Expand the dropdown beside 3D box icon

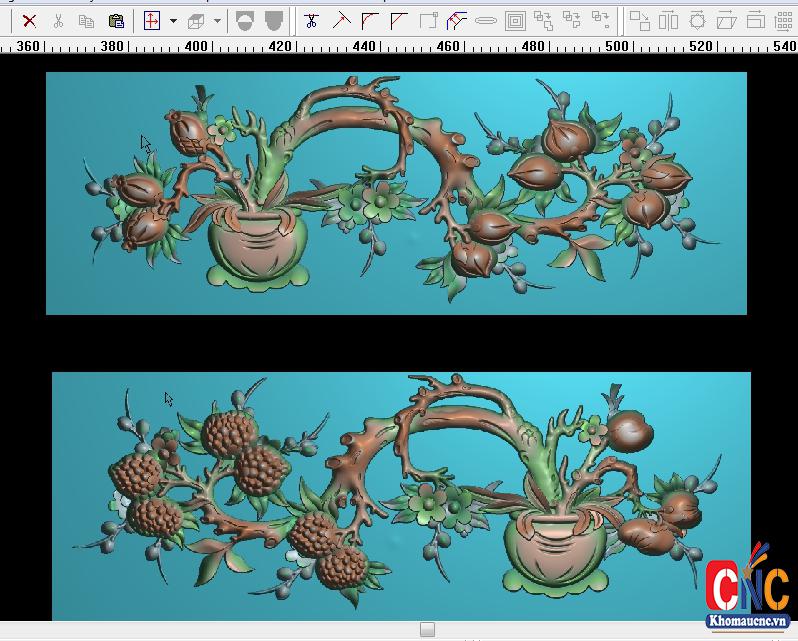click(x=217, y=20)
